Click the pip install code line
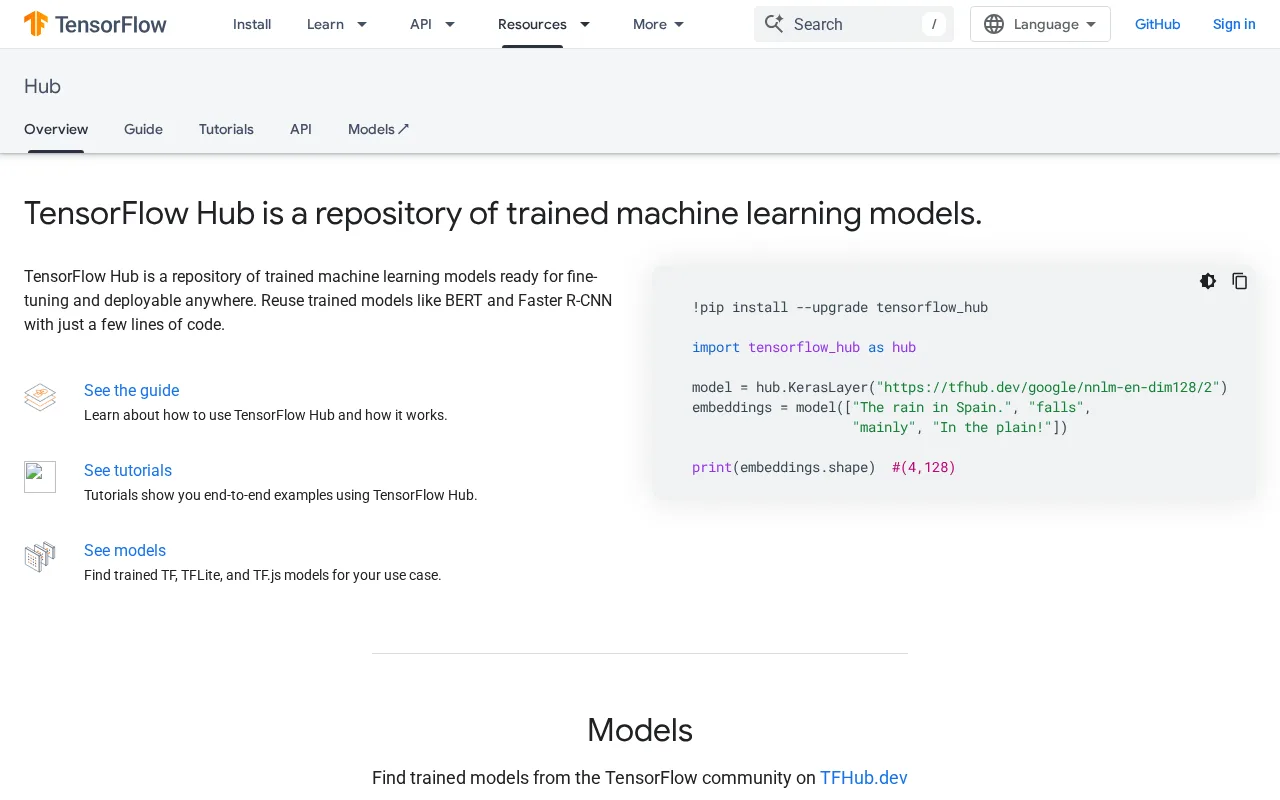The width and height of the screenshot is (1280, 800). click(x=840, y=307)
